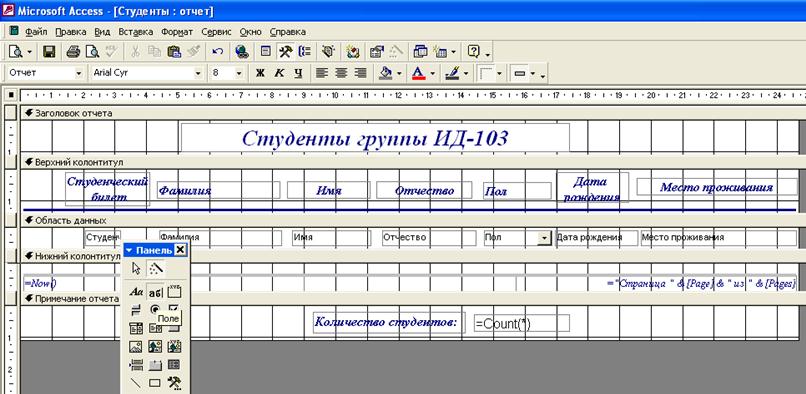Toggle the Toolbox hammer button in toolbar
Screen dimensions: 806x394
click(285, 51)
